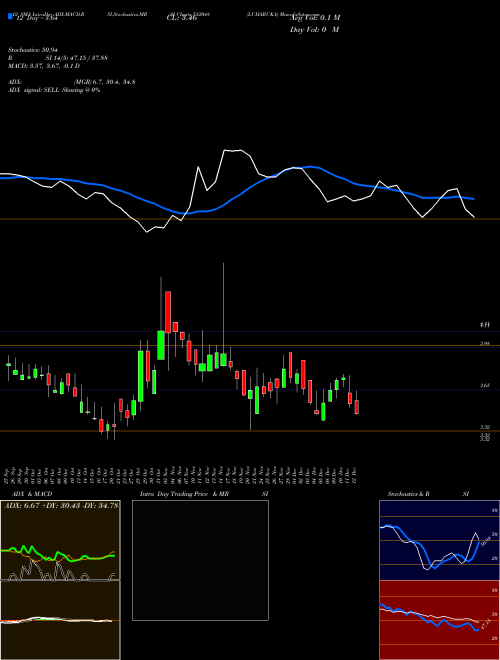Click the '12 Dec' last date axis label
The width and height of the screenshot is (500, 660).
pos(356,476)
